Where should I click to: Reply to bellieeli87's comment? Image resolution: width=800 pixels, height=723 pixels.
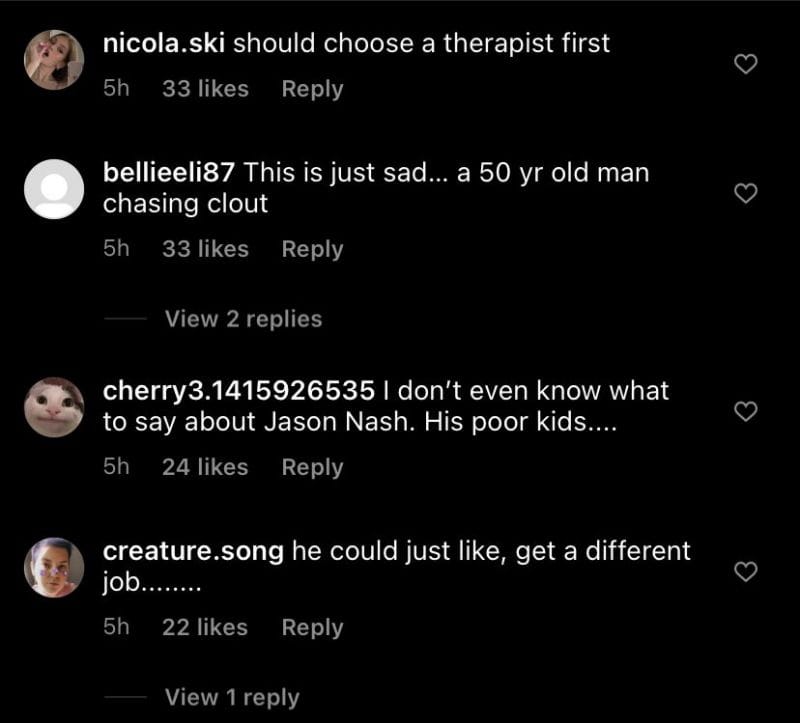(312, 249)
